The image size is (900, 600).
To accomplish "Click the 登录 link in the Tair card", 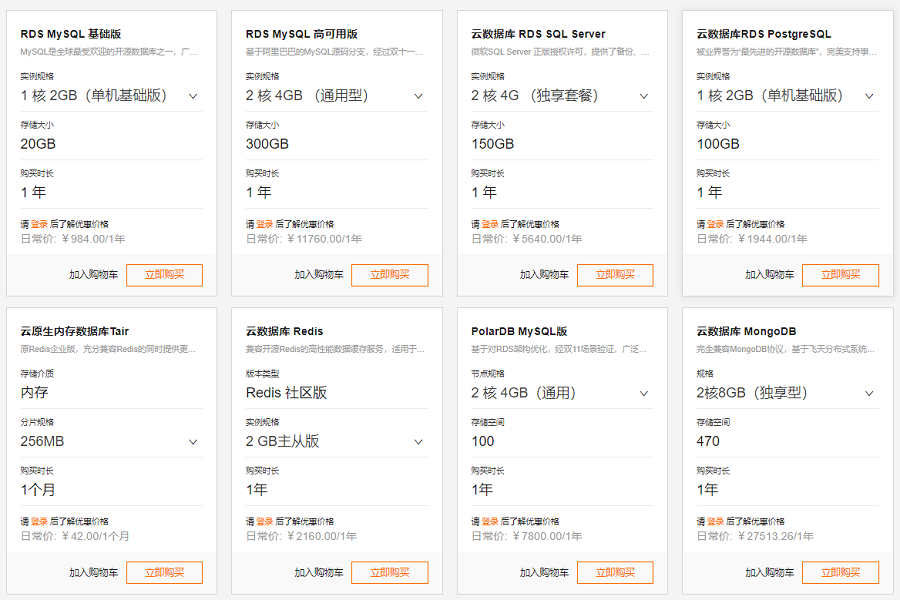I will point(39,521).
